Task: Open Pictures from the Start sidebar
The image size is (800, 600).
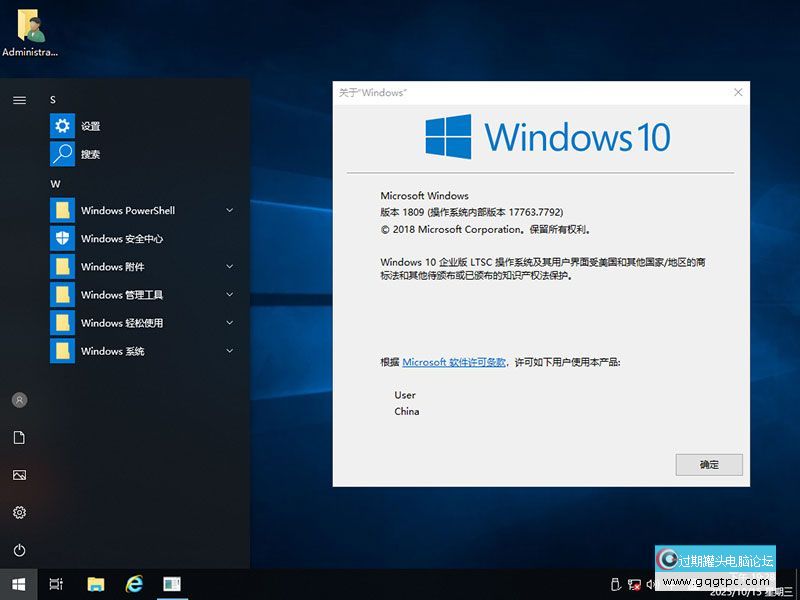Action: tap(19, 475)
